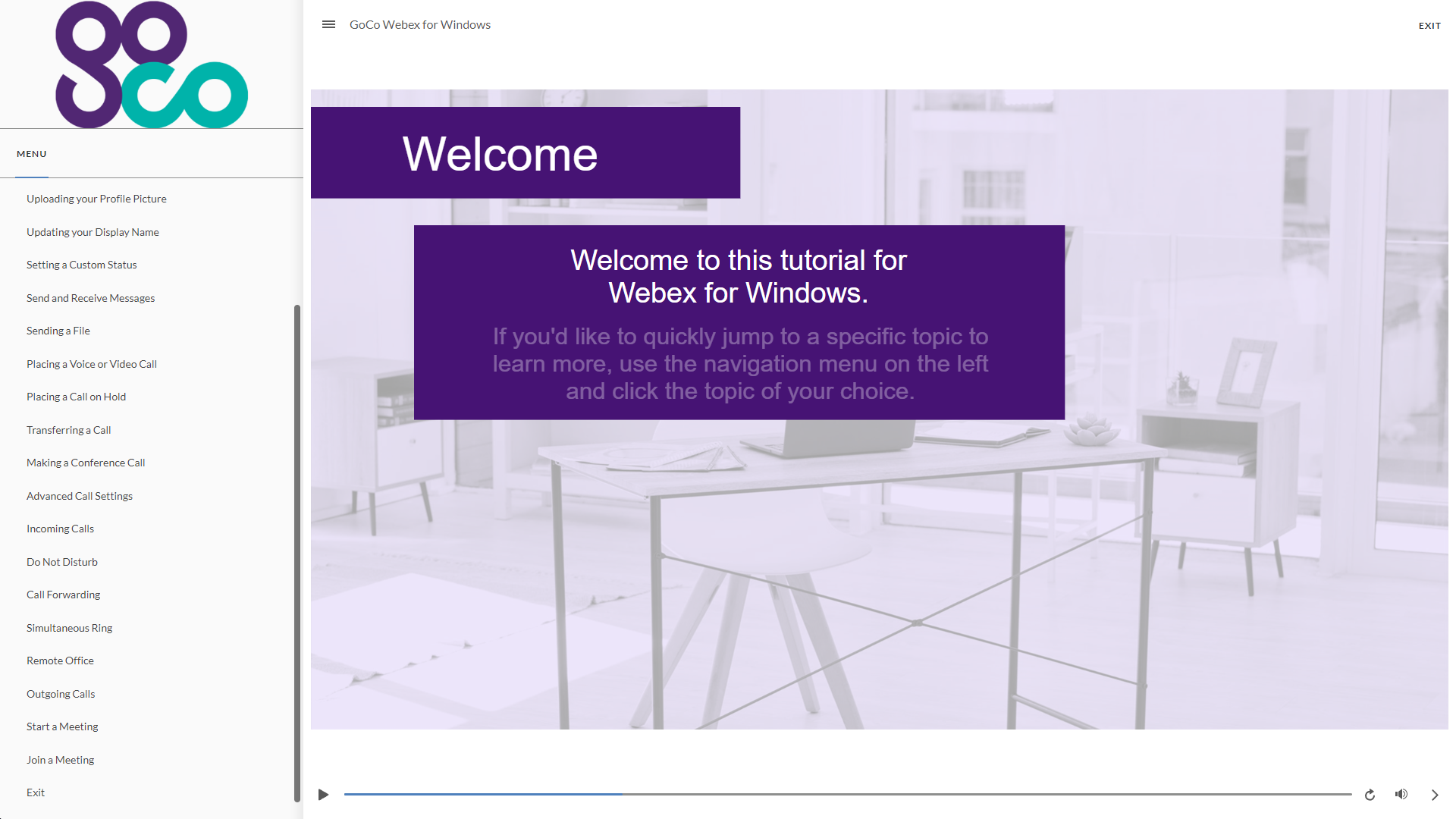Select the MENU tab
The height and width of the screenshot is (819, 1456).
[x=32, y=154]
